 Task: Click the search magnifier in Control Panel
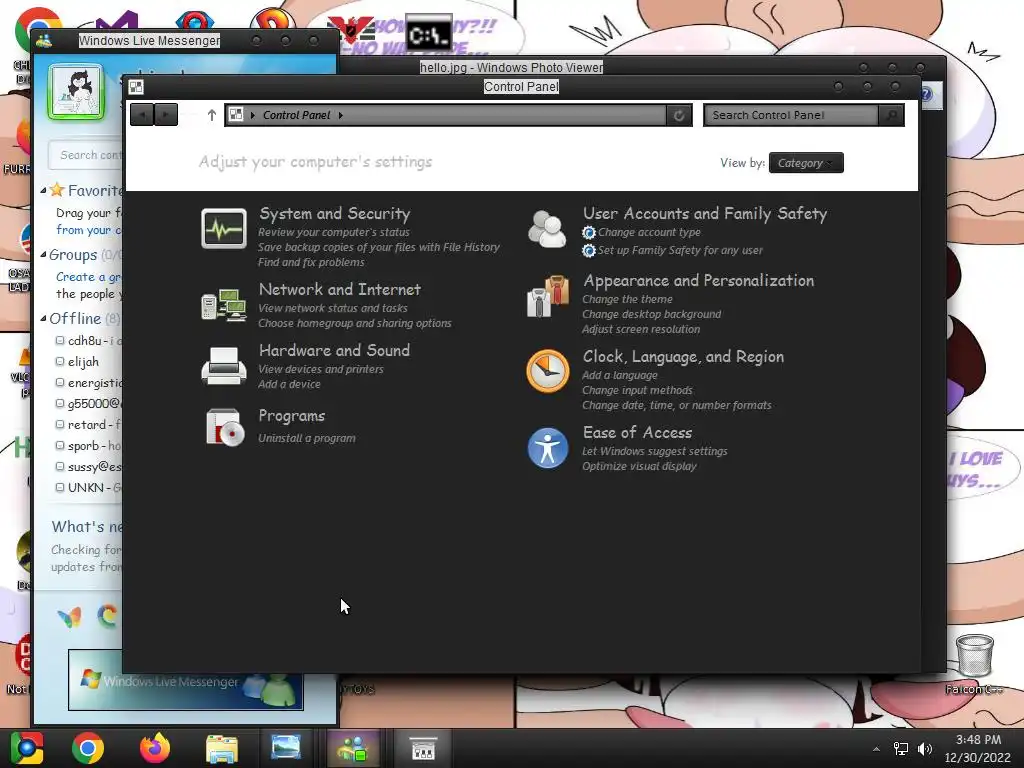pos(891,115)
